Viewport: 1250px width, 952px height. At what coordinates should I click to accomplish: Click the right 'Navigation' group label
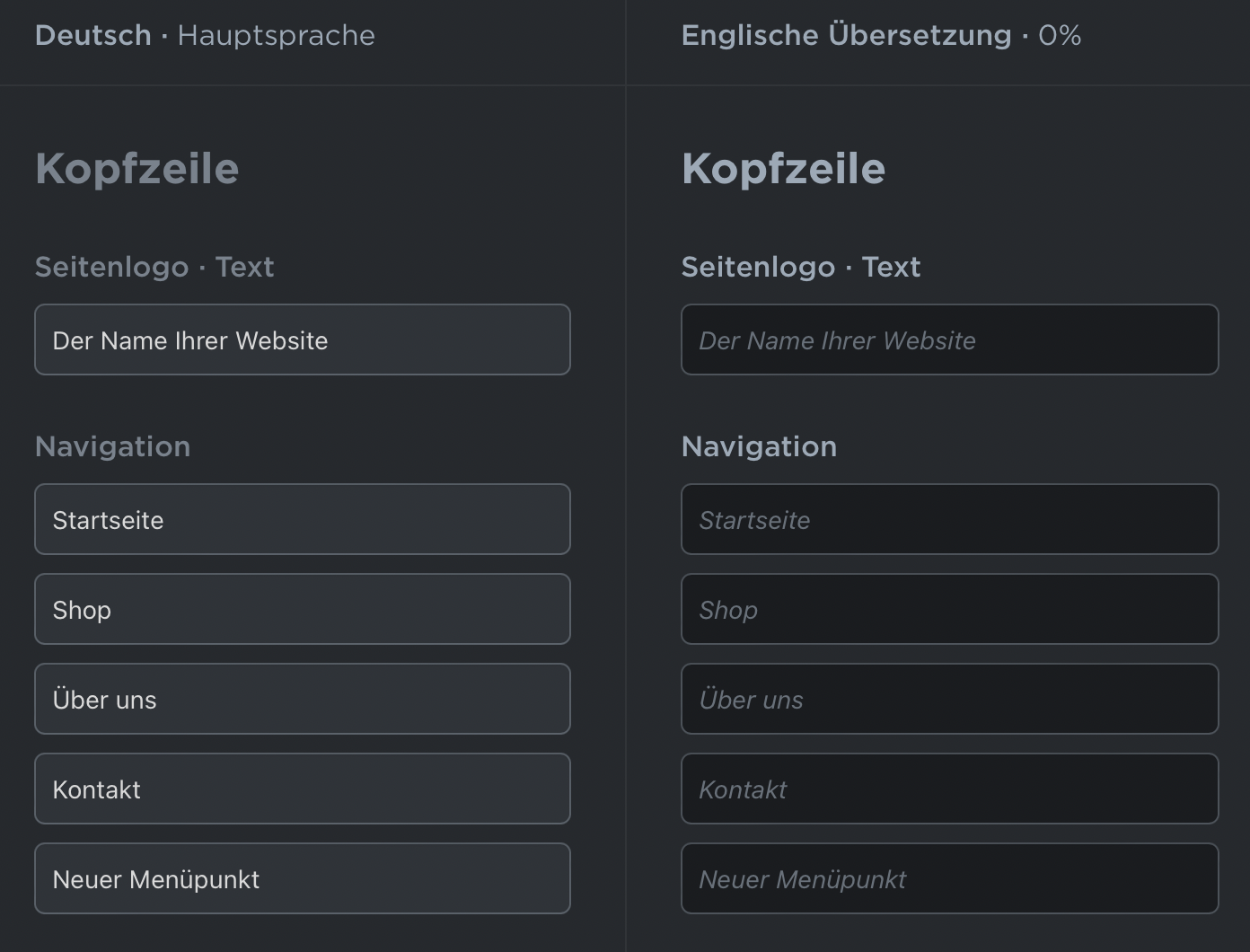759,446
